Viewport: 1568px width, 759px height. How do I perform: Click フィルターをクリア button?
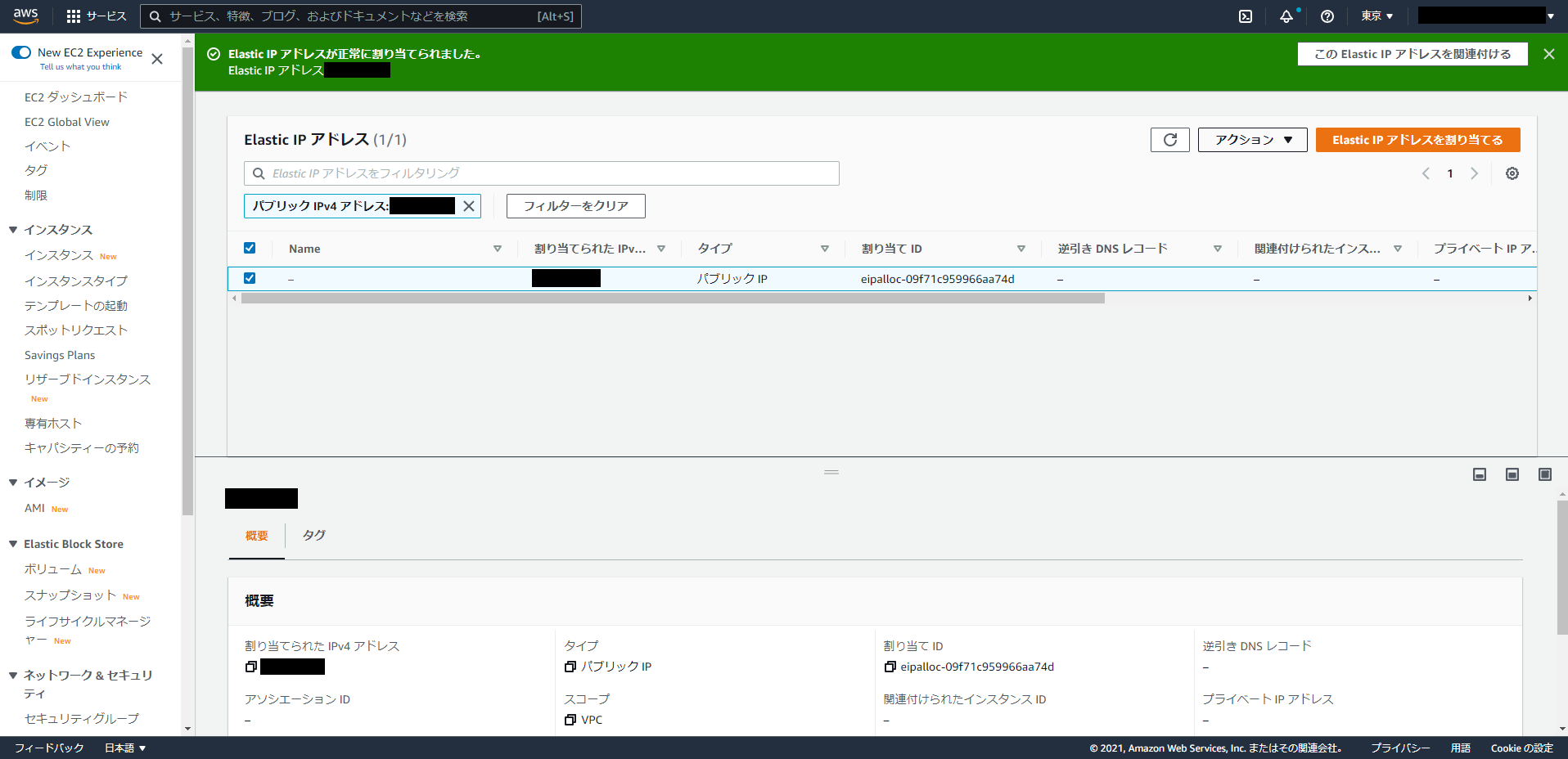pos(576,206)
